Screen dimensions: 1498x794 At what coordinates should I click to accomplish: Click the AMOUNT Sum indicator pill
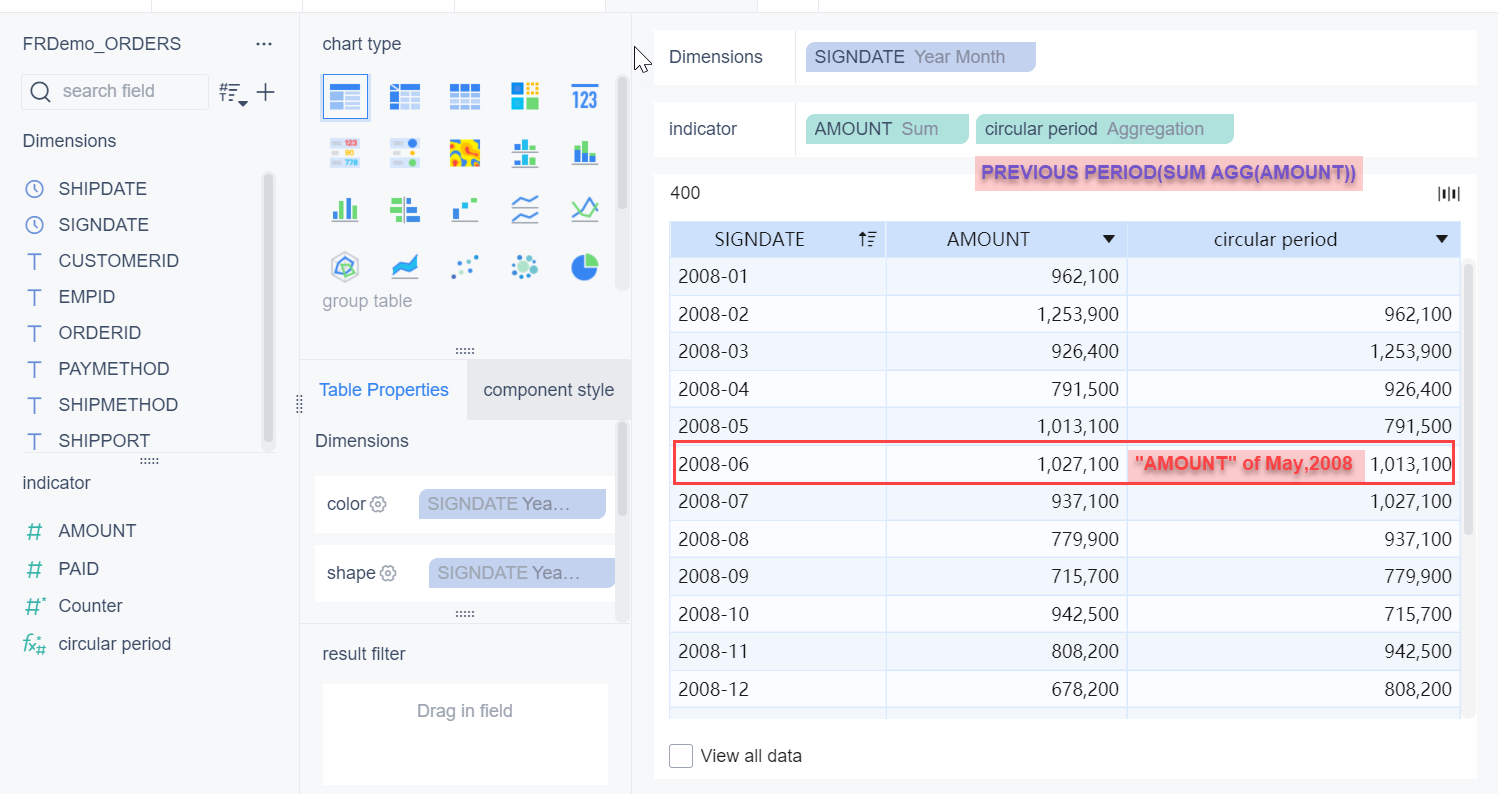[887, 129]
